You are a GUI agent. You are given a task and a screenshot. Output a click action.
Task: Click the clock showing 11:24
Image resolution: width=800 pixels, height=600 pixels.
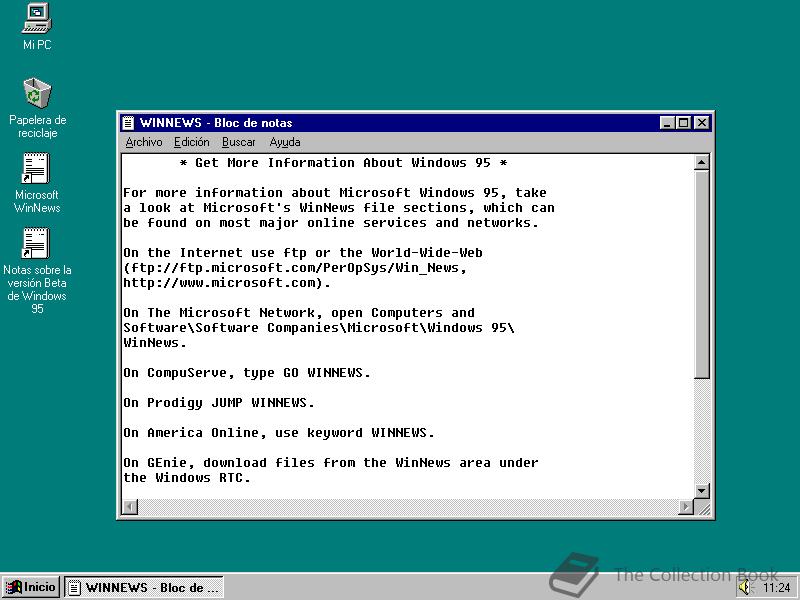tap(777, 588)
